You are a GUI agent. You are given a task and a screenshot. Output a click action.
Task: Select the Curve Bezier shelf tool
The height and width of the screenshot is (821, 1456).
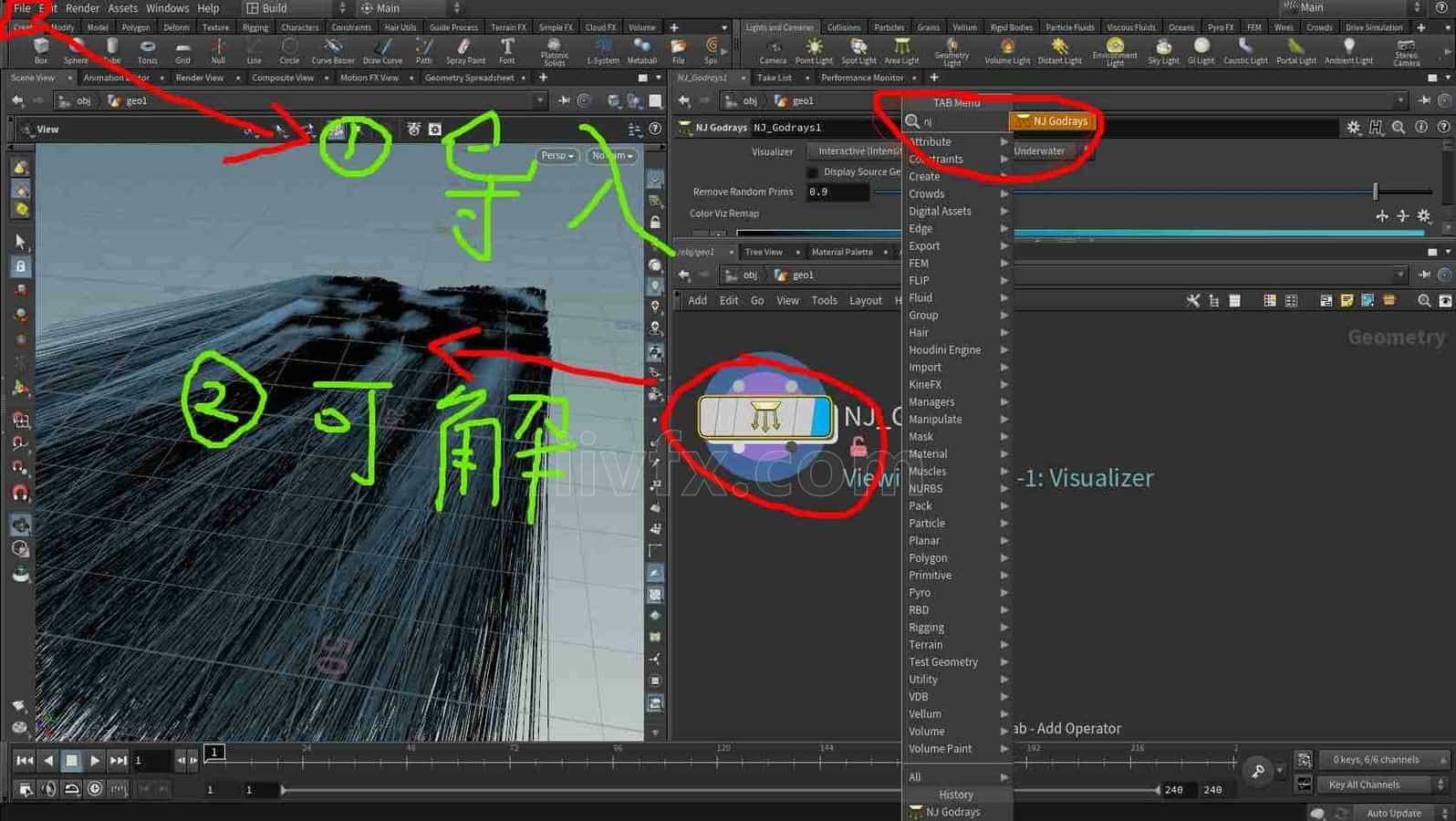pyautogui.click(x=333, y=51)
